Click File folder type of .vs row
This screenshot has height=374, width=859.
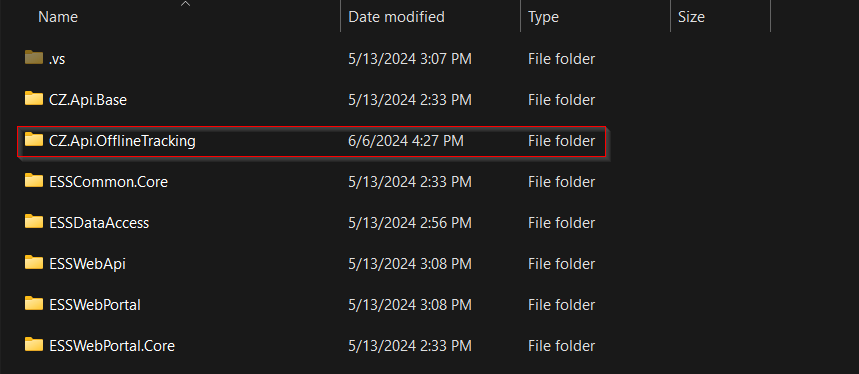pos(562,59)
